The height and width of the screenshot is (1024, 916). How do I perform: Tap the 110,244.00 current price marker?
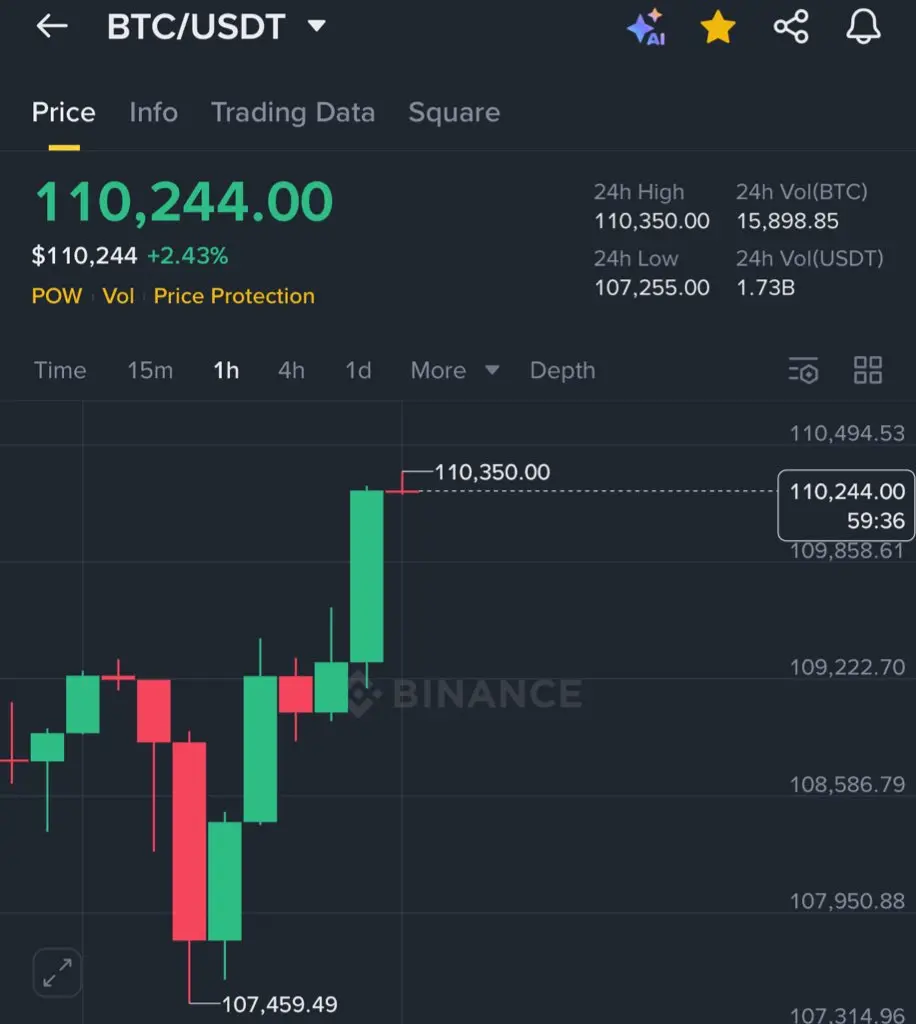[x=846, y=505]
